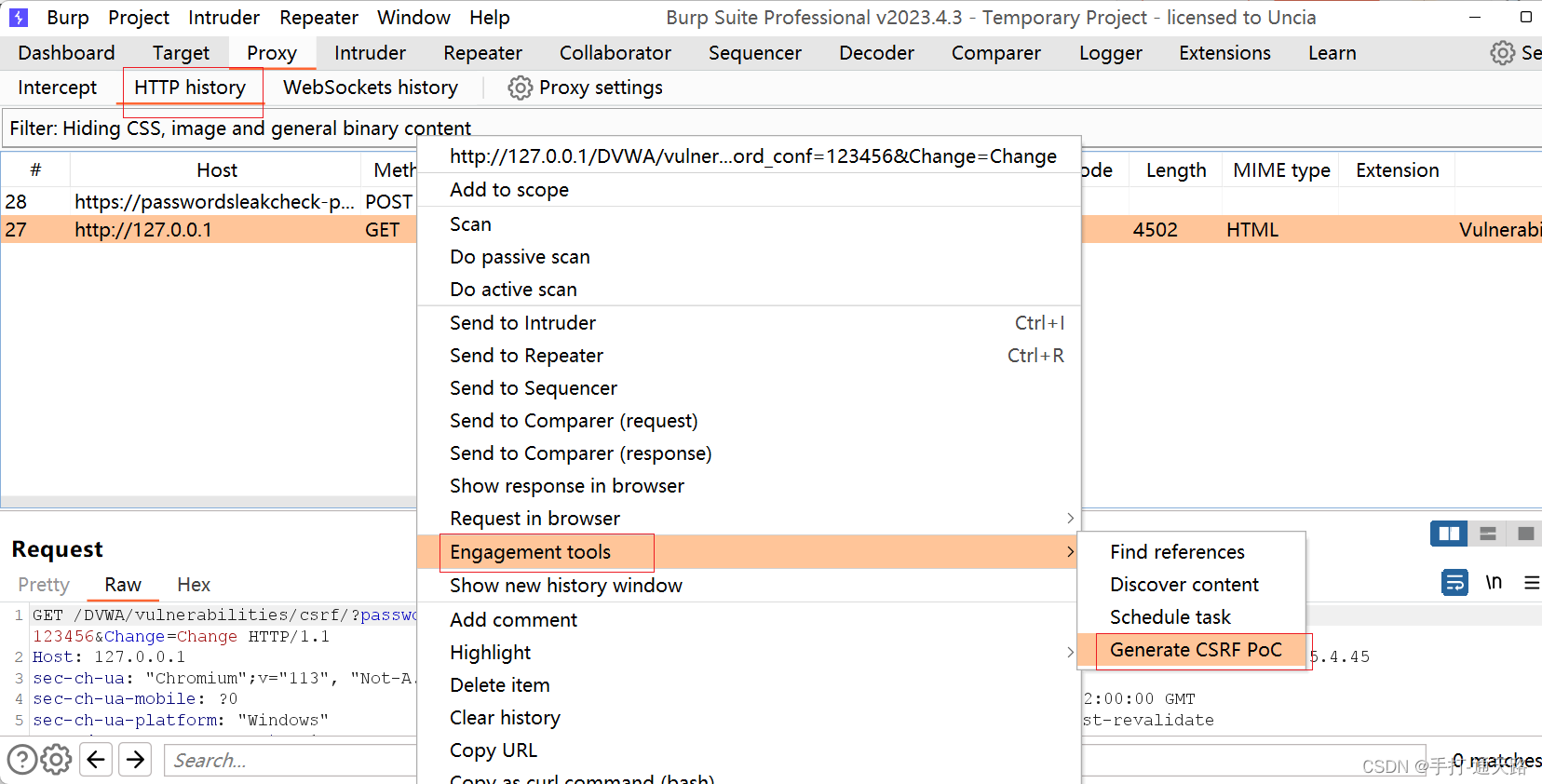
Task: Switch to the Target tab
Action: 182,53
